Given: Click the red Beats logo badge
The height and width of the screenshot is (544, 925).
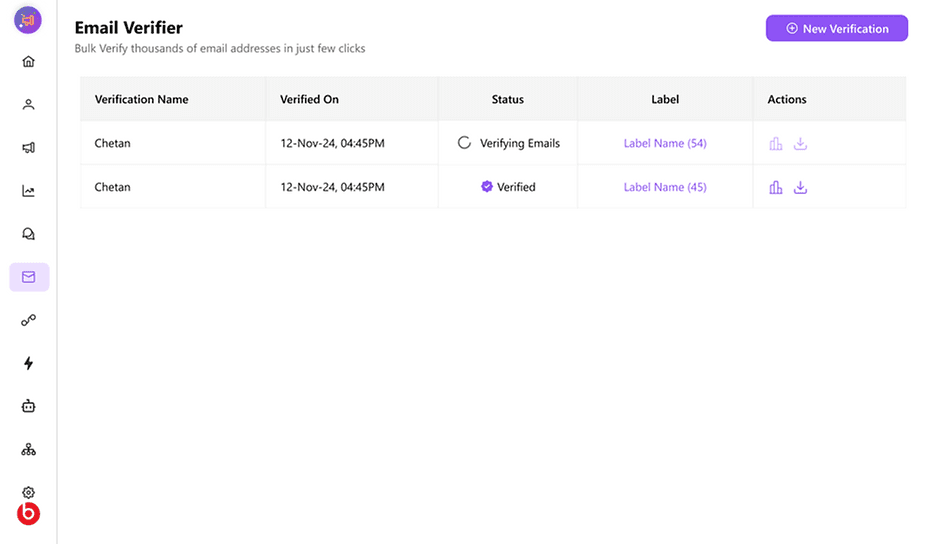Looking at the screenshot, I should click(28, 513).
